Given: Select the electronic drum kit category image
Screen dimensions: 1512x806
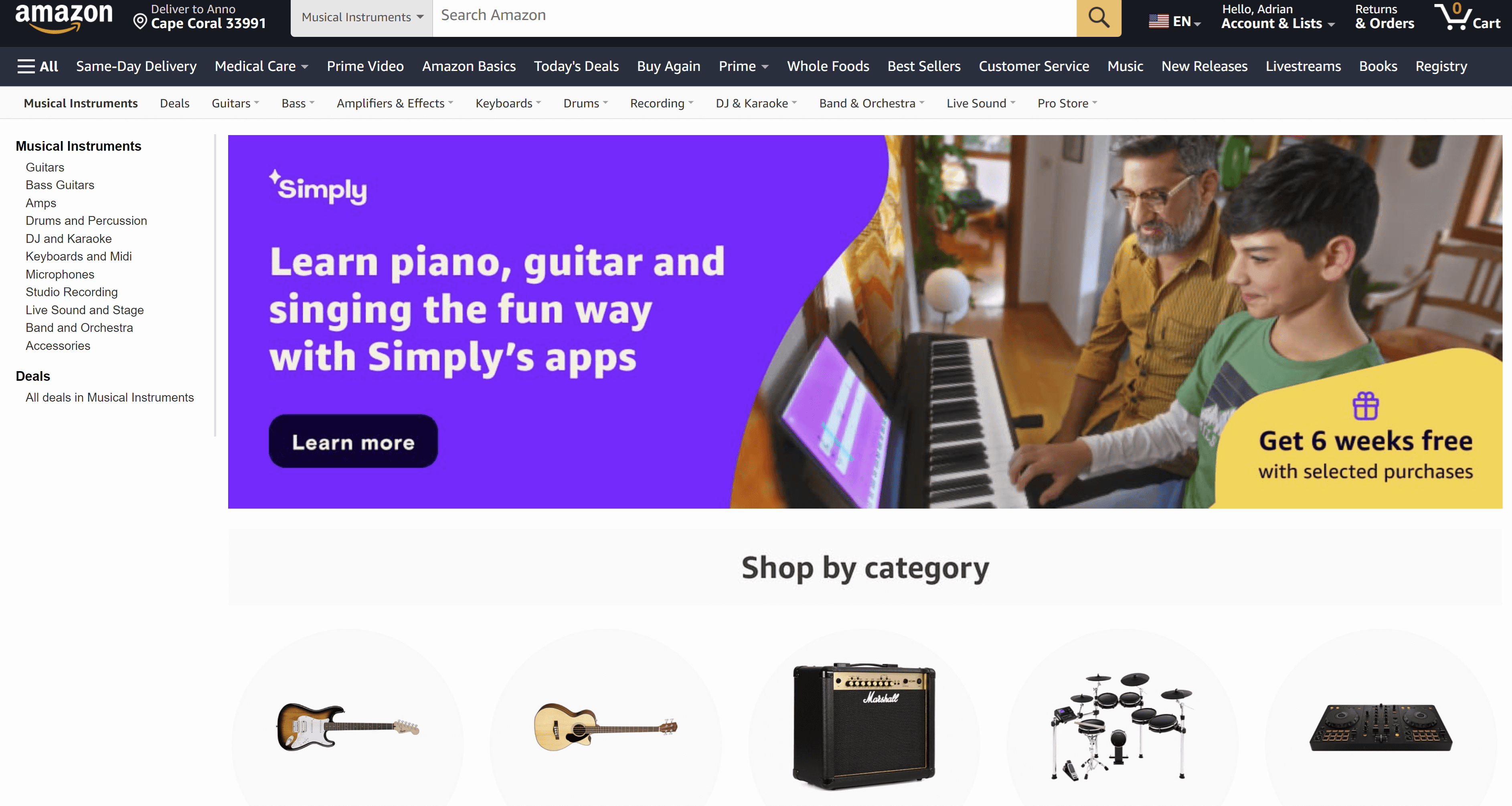Looking at the screenshot, I should tap(1122, 726).
